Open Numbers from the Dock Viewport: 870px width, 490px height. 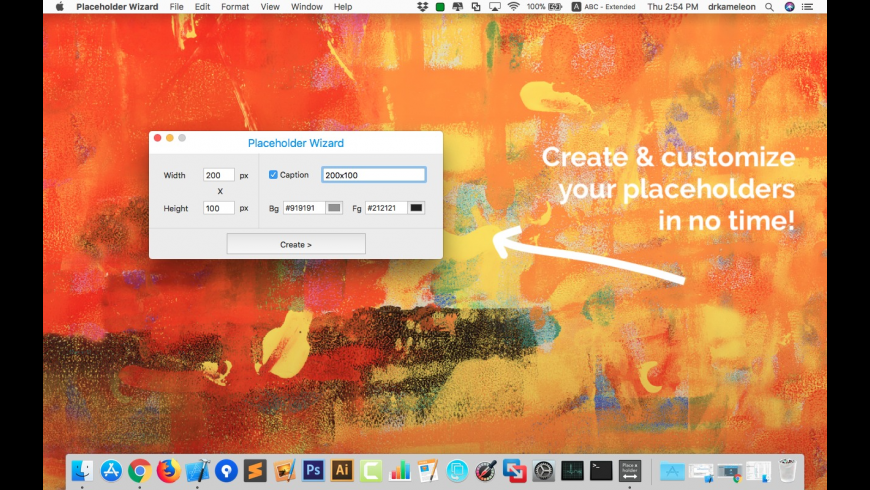pyautogui.click(x=399, y=471)
